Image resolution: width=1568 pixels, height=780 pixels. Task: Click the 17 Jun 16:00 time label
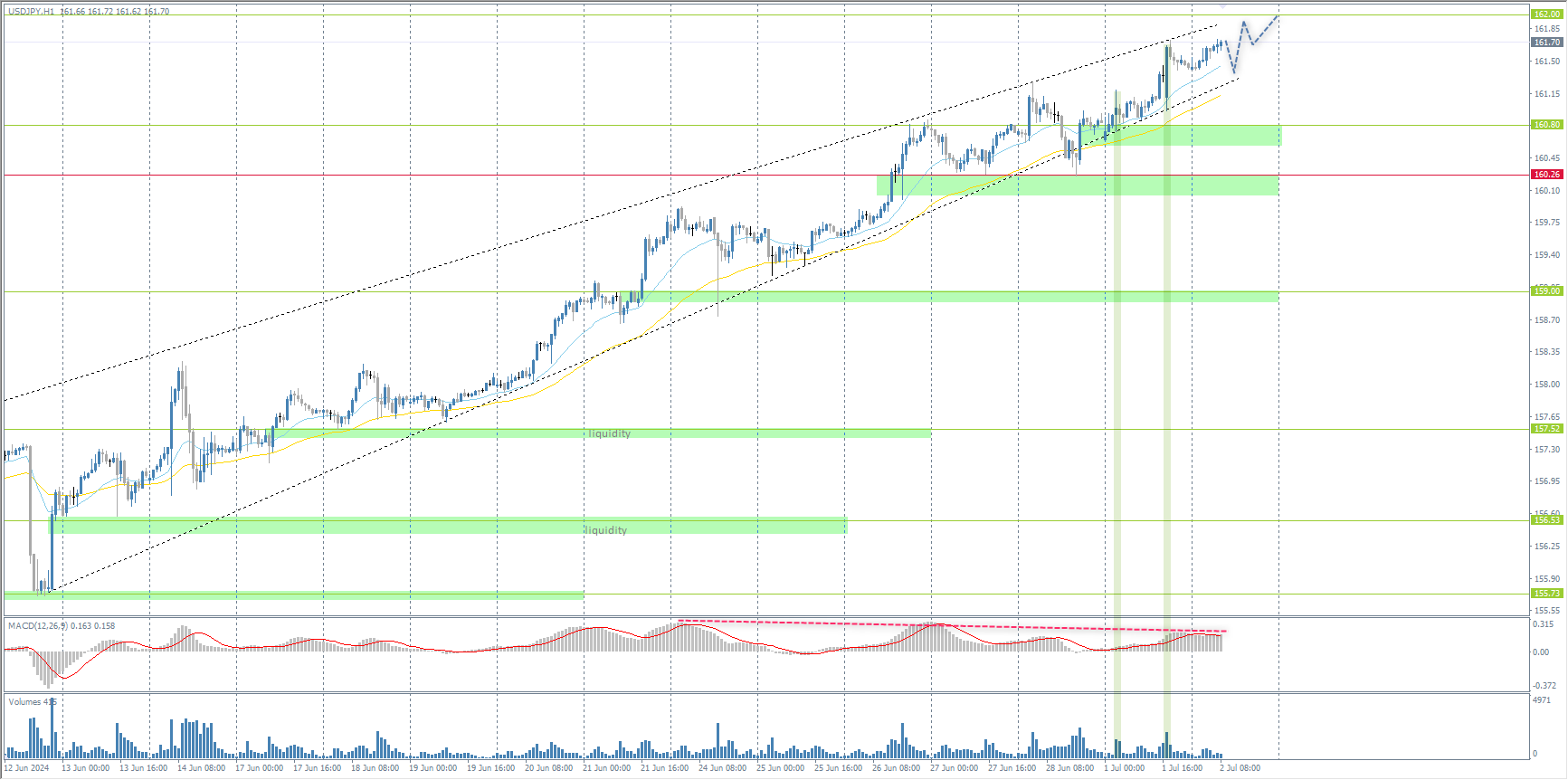[318, 768]
